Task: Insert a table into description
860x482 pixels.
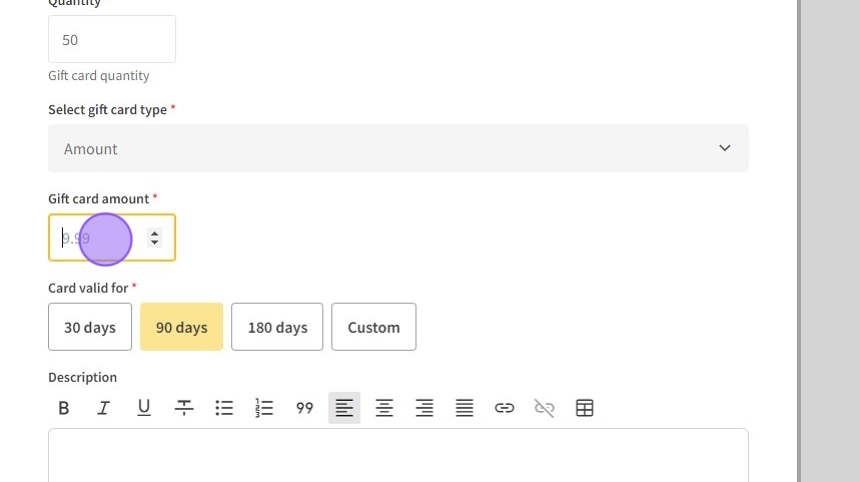Action: tap(585, 408)
